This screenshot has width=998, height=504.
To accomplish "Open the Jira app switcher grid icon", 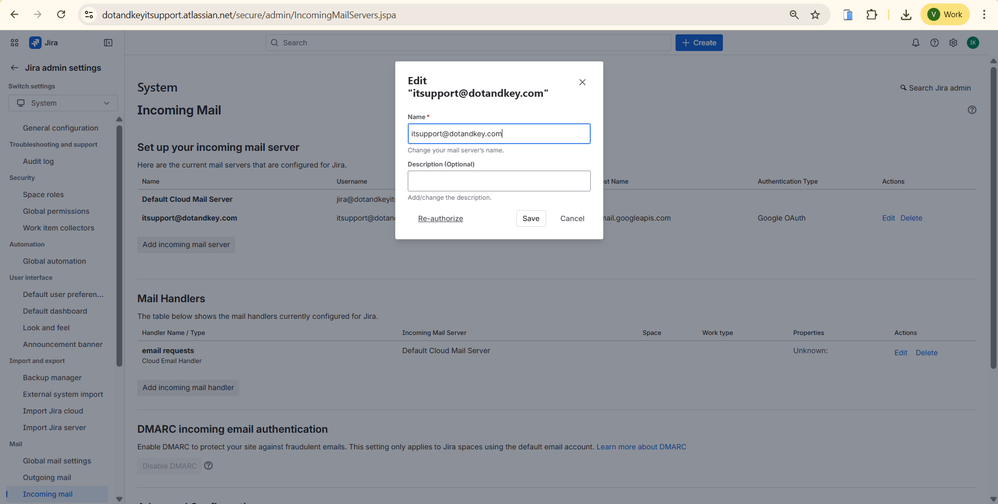I will tap(15, 43).
